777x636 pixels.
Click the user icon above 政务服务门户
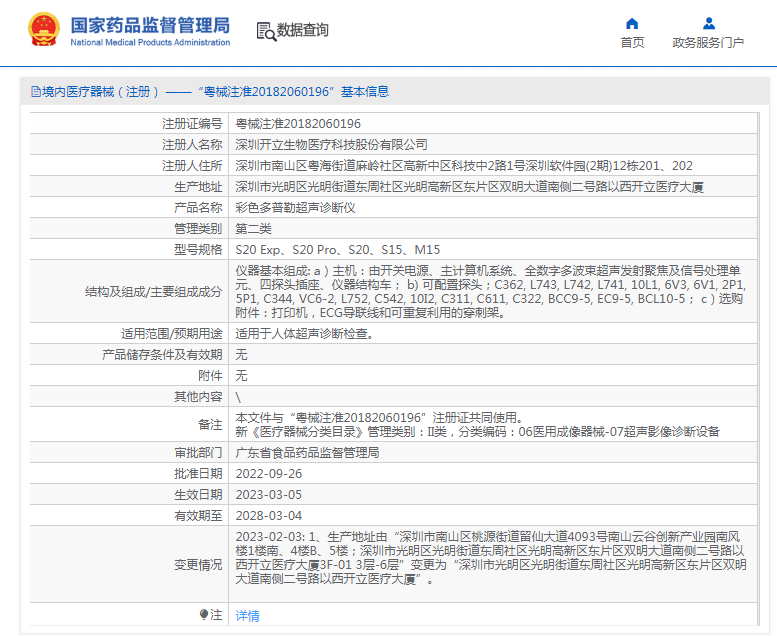pyautogui.click(x=709, y=23)
